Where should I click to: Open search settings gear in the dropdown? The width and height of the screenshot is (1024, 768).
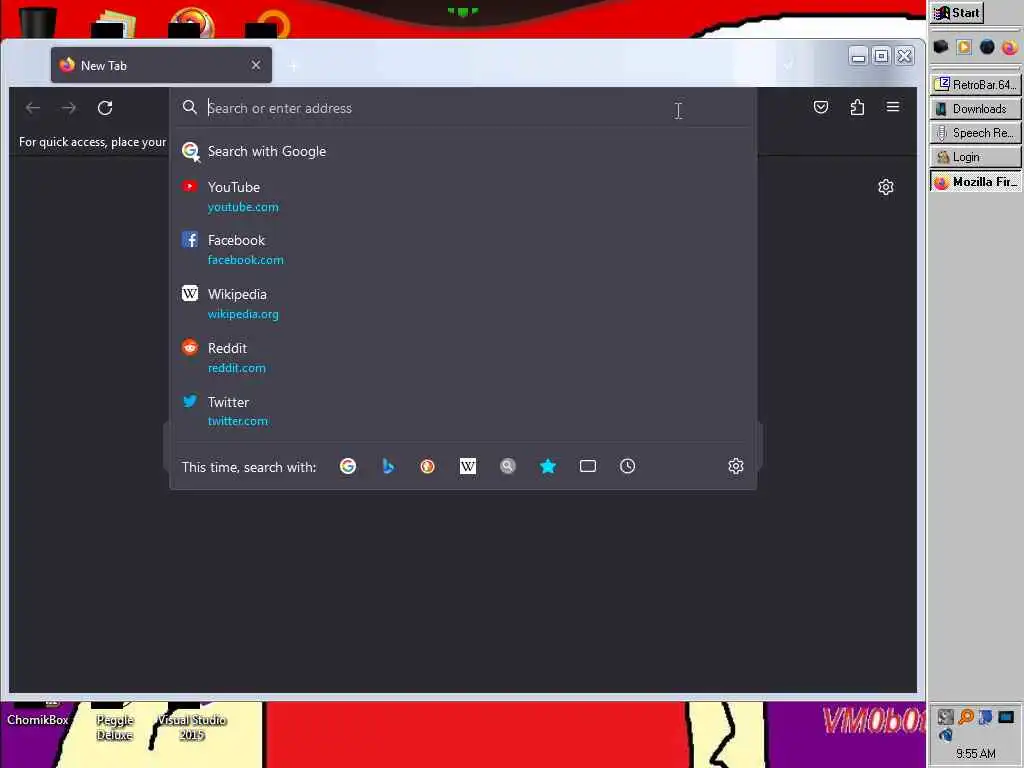tap(736, 466)
